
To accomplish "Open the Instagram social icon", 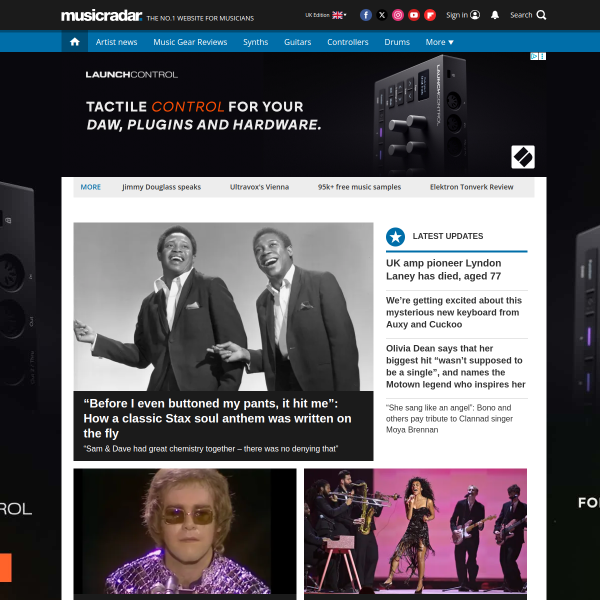I will click(398, 15).
